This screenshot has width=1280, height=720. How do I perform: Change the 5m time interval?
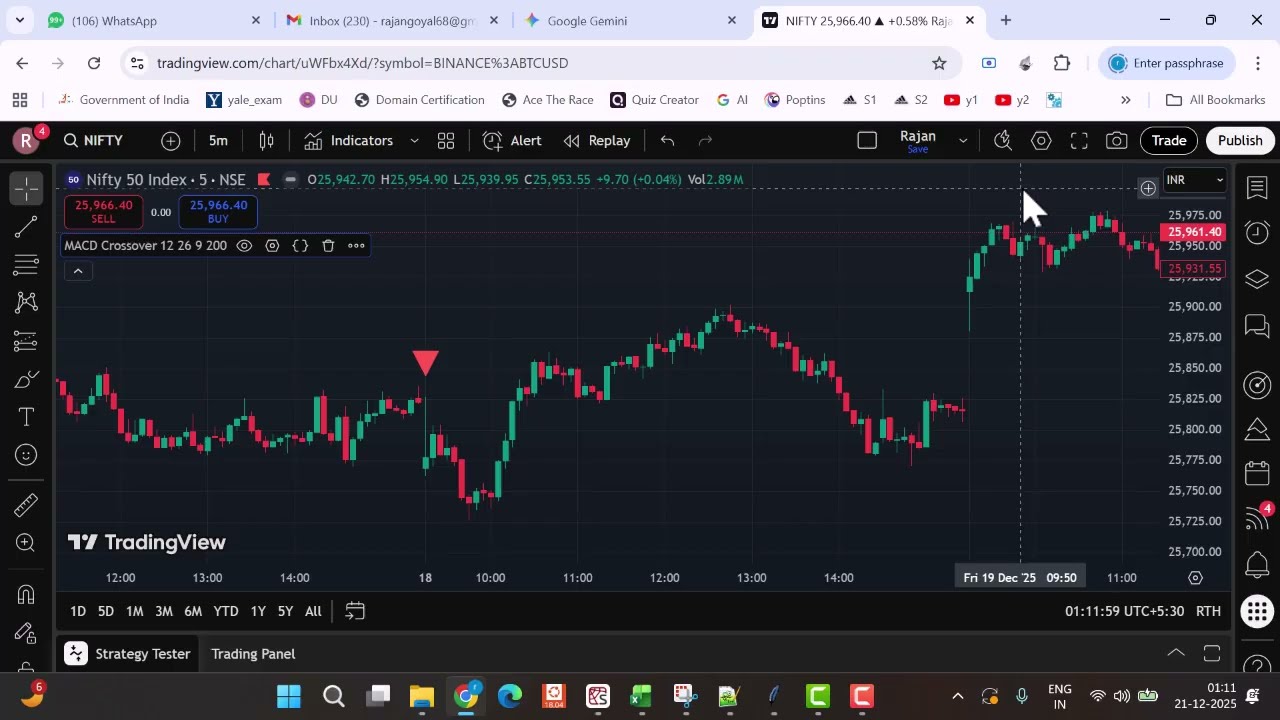[218, 141]
